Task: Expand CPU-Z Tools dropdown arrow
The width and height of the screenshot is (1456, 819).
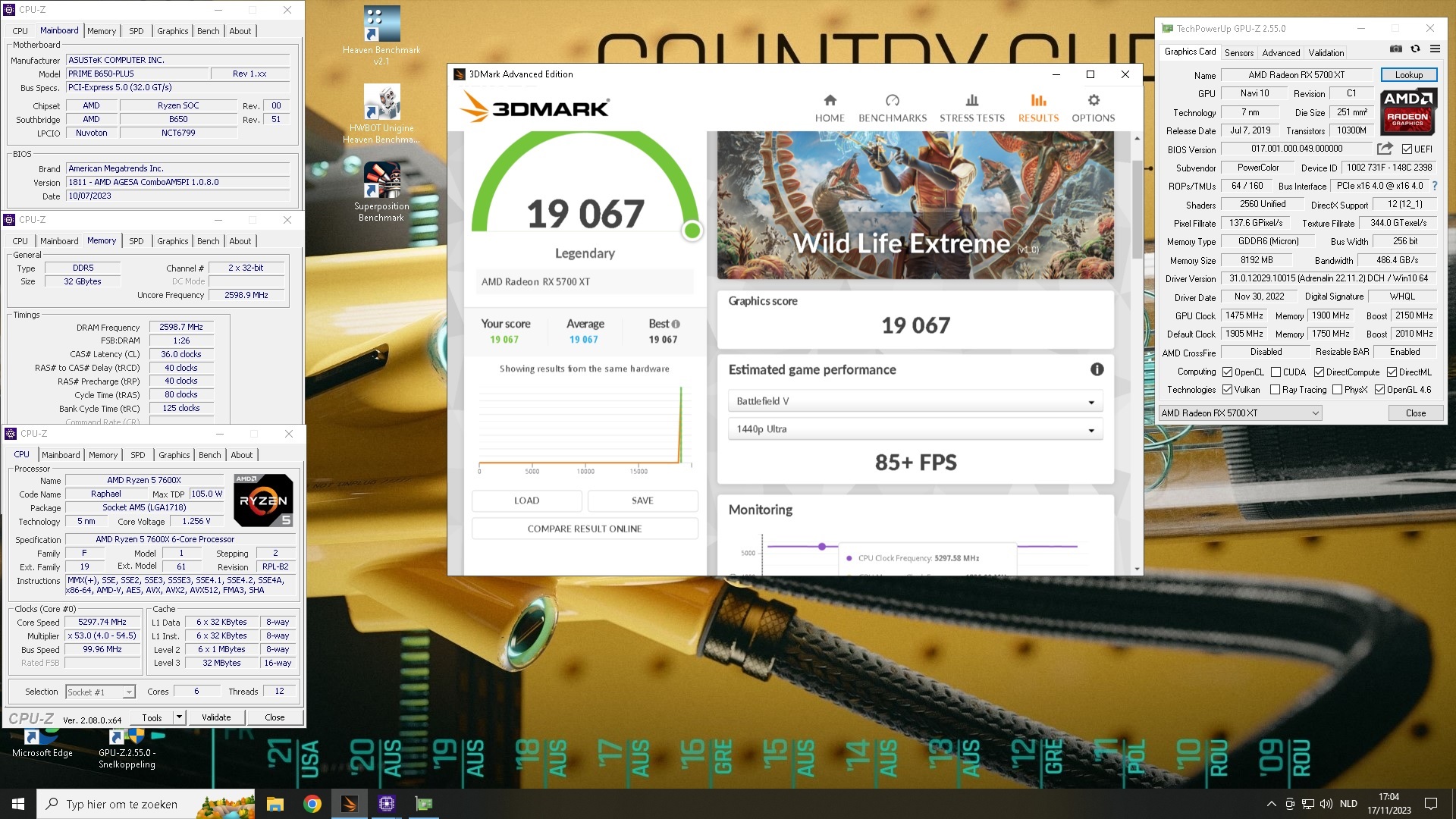Action: 179,717
